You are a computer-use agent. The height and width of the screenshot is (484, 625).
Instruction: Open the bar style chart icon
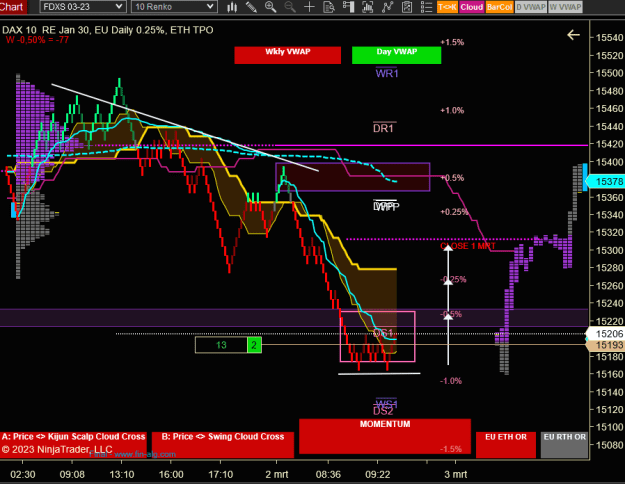(x=232, y=7)
